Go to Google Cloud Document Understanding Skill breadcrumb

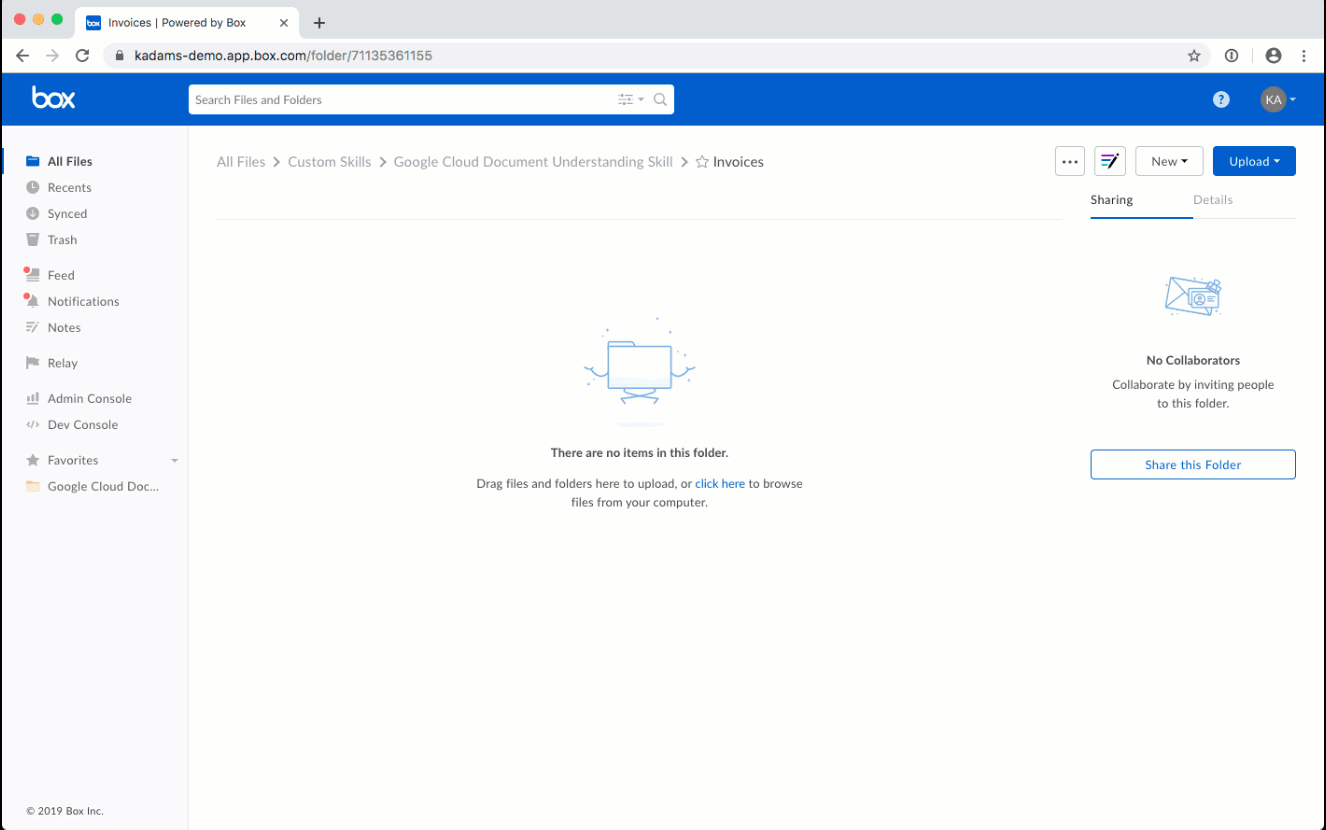533,162
